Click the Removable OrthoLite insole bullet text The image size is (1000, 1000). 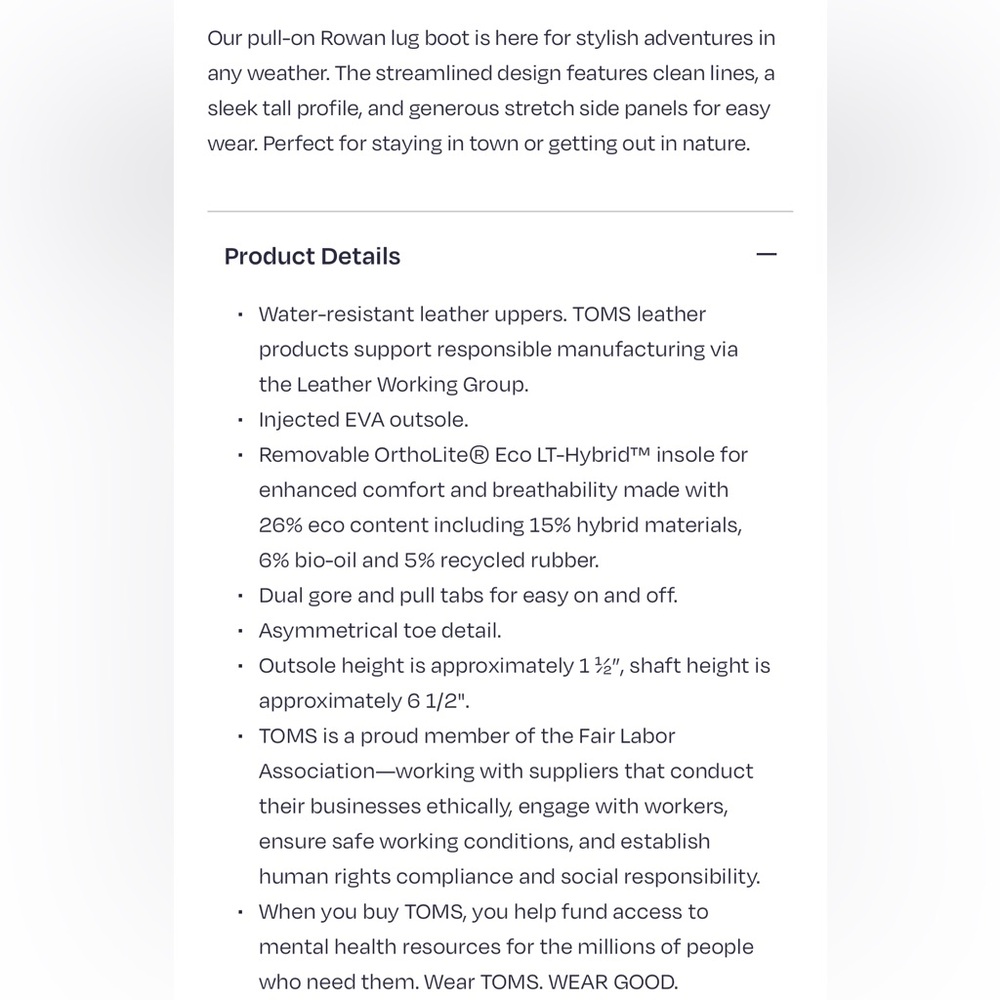click(503, 507)
